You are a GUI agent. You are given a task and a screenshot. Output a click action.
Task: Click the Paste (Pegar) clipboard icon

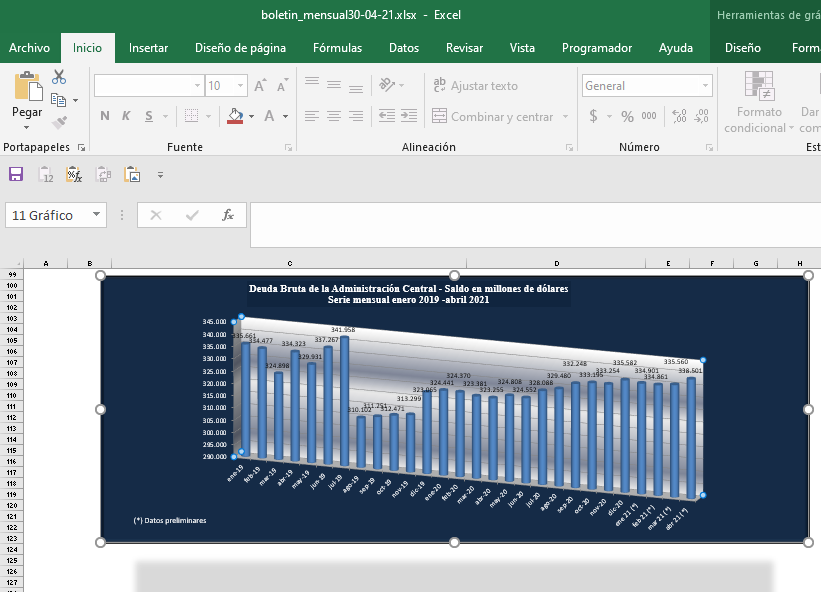click(x=28, y=86)
